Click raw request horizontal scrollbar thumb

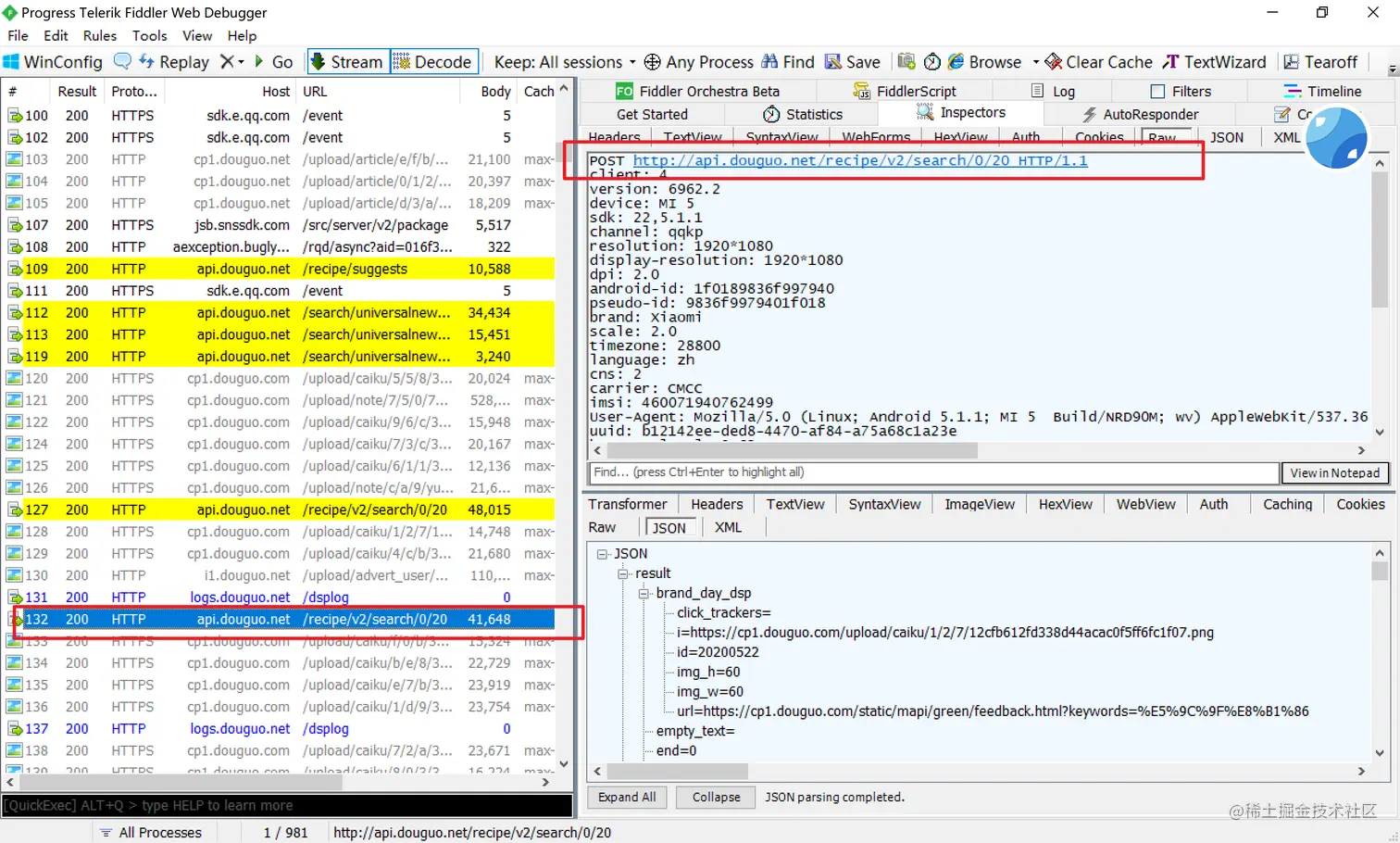[791, 450]
